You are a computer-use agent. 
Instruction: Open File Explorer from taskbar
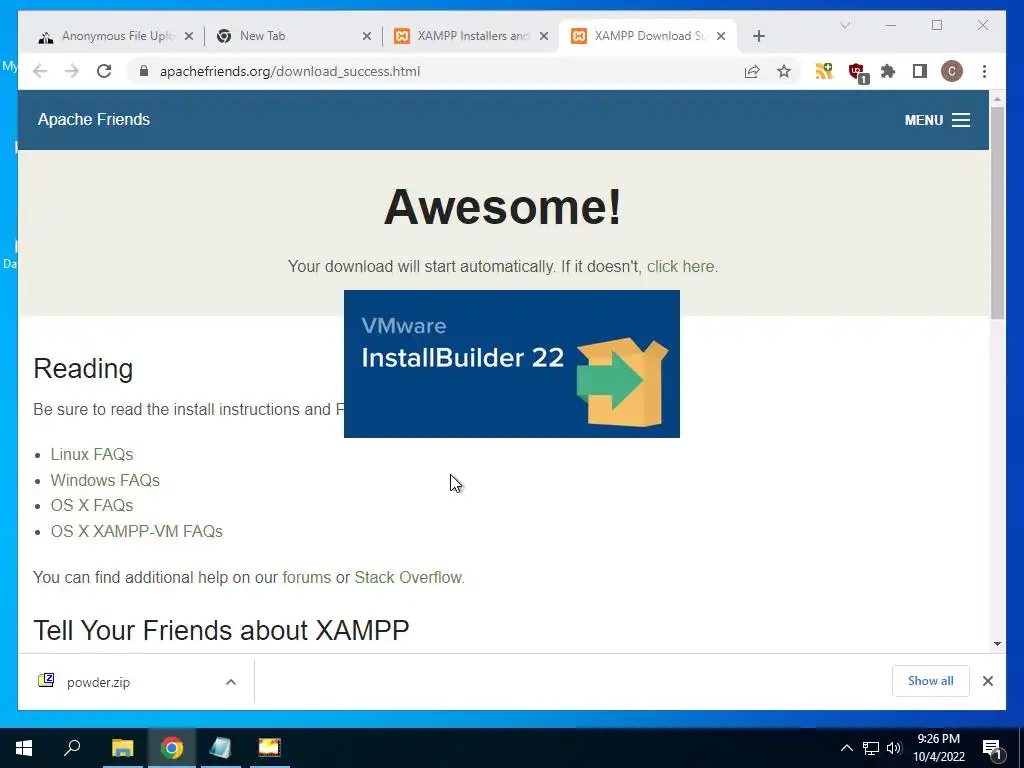point(122,748)
